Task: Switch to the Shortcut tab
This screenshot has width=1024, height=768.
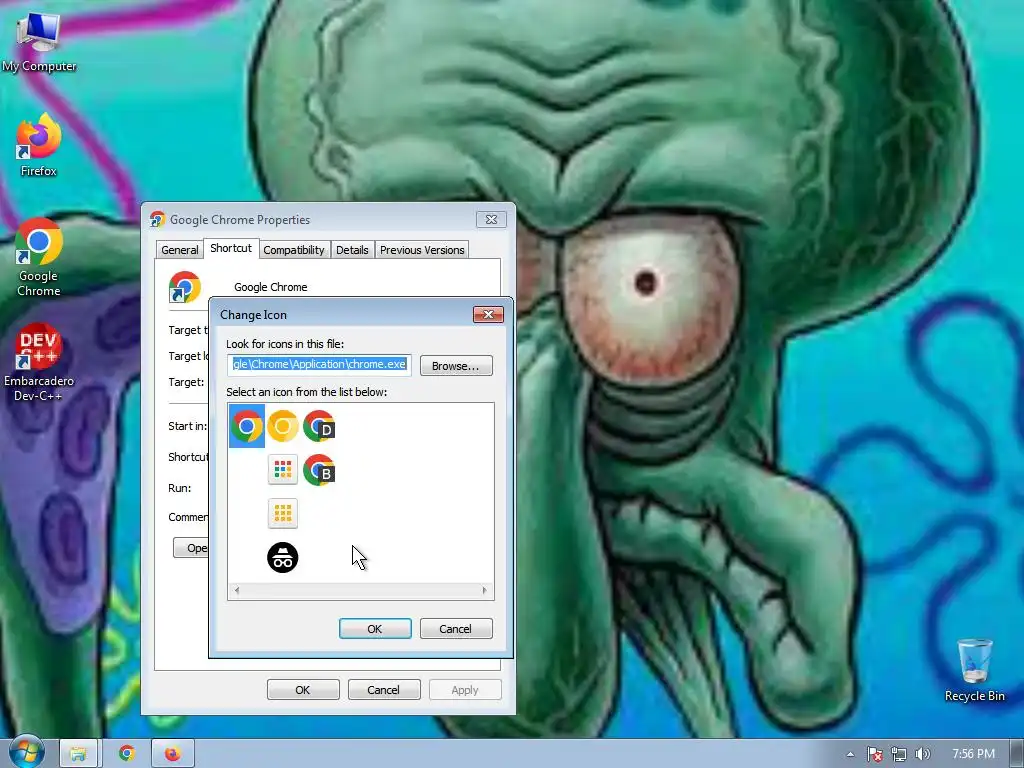Action: (231, 248)
